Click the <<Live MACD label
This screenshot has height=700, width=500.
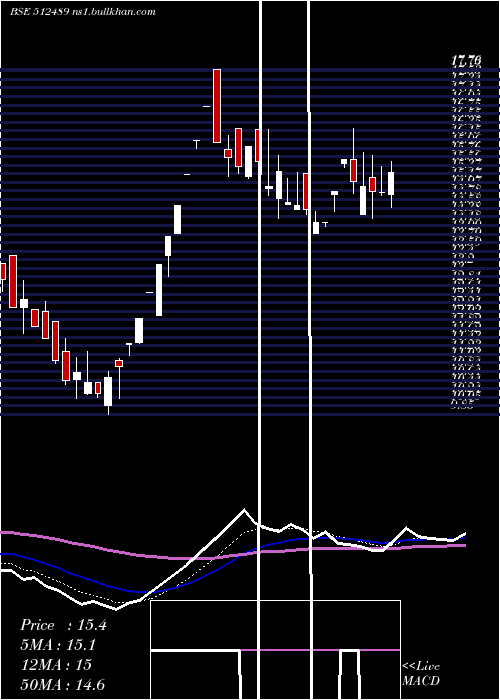tap(421, 674)
